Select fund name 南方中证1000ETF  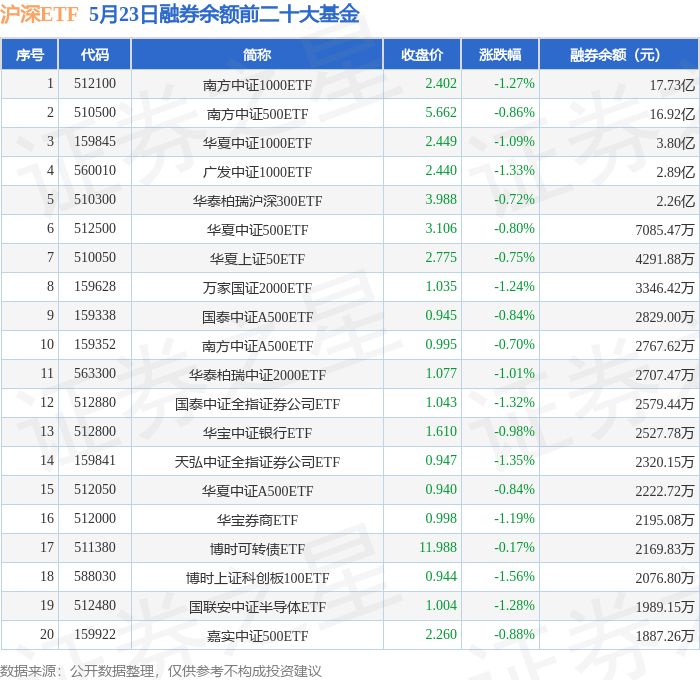tap(257, 85)
